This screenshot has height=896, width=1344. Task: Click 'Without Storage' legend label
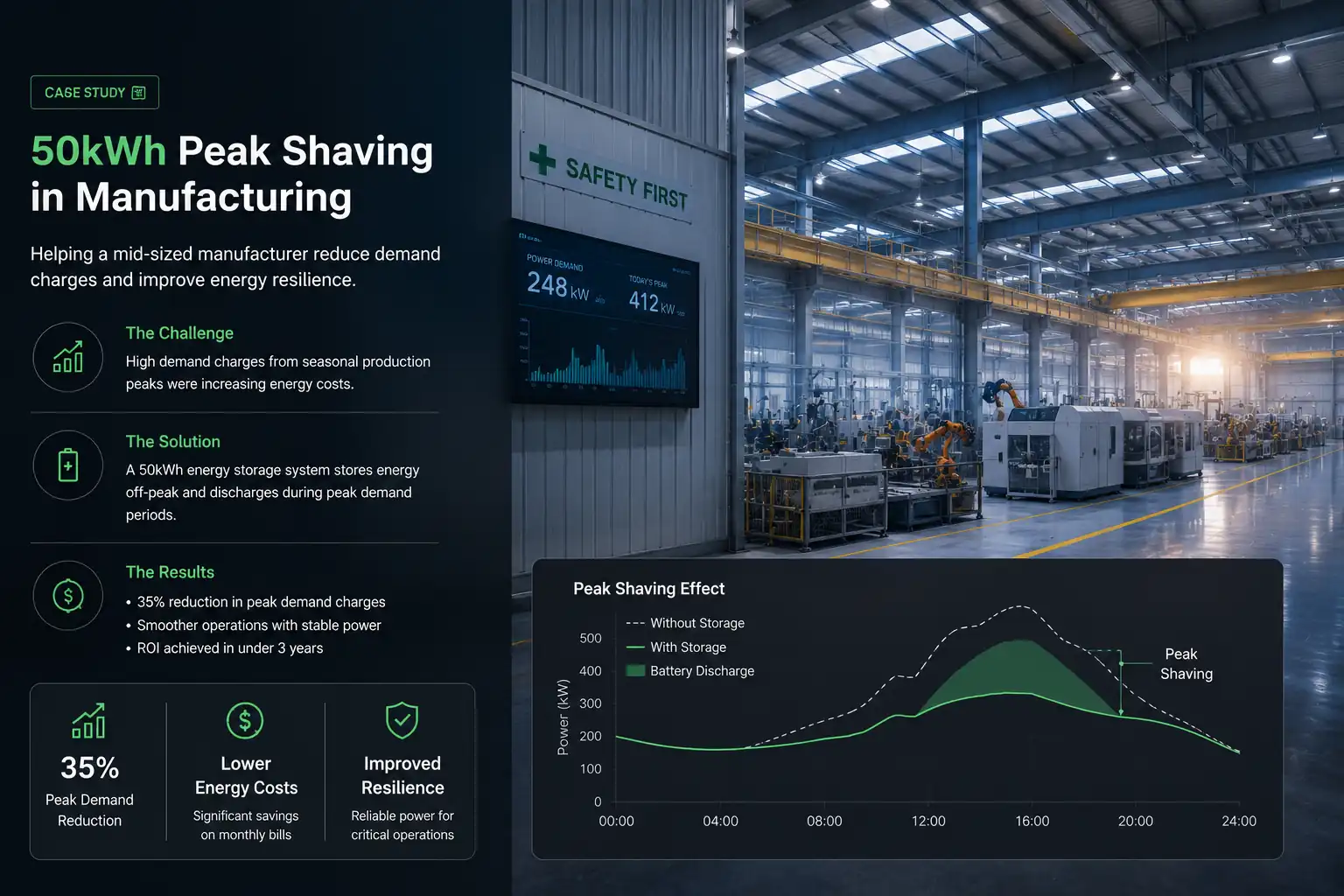click(x=697, y=623)
